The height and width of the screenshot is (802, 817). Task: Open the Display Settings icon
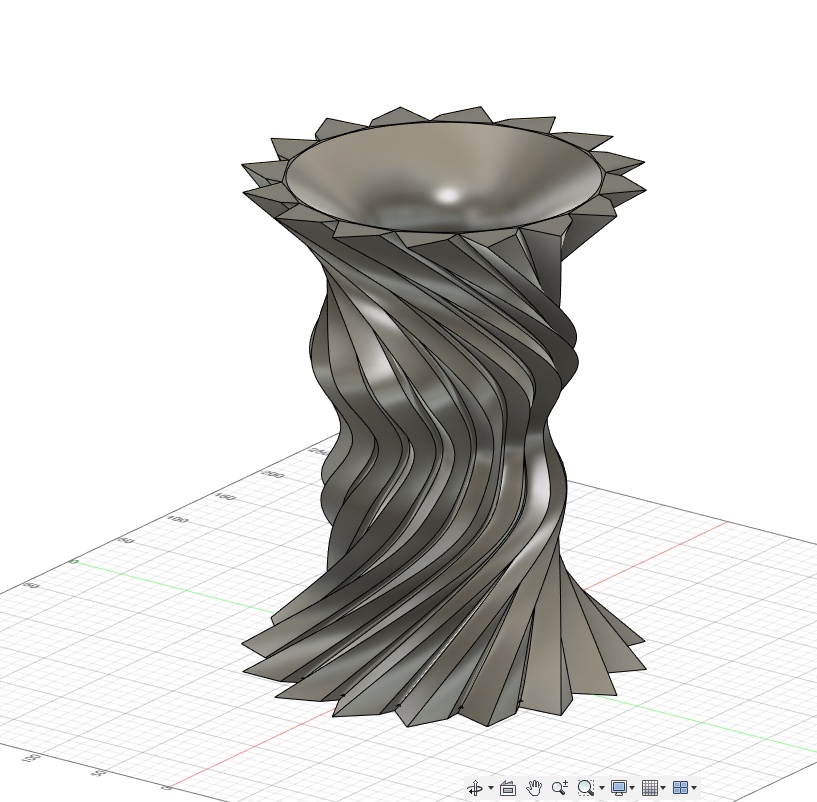pos(619,787)
